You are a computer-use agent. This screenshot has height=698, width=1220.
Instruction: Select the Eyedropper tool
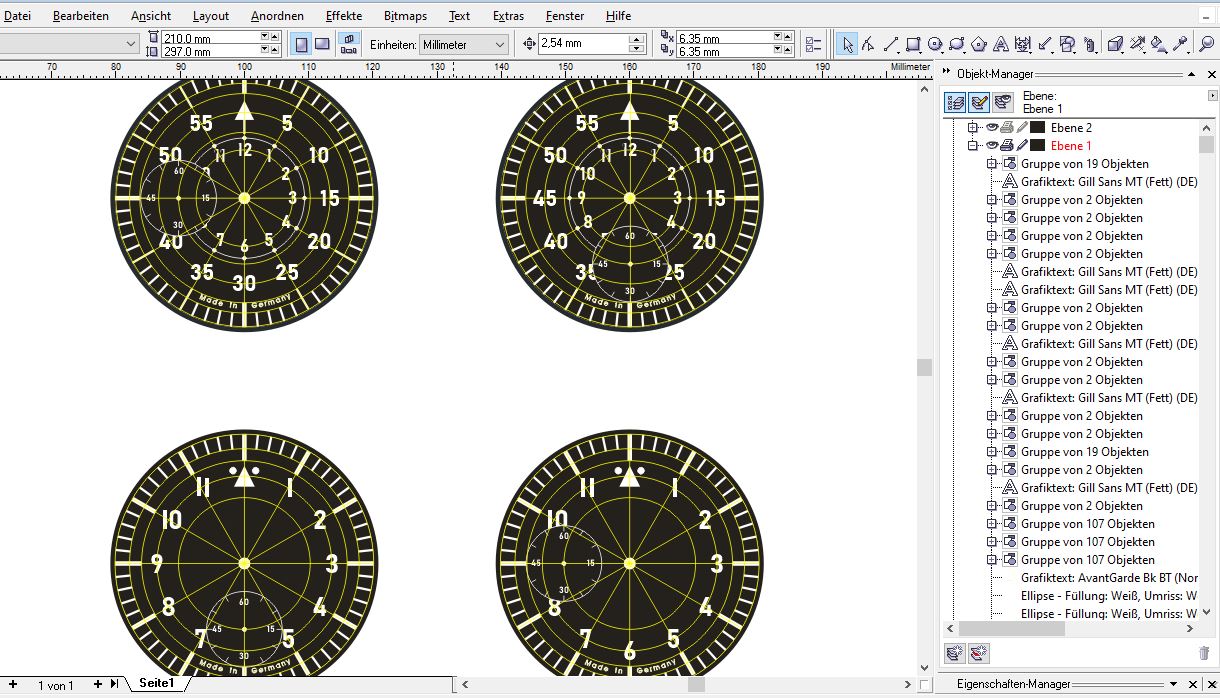[x=1180, y=44]
